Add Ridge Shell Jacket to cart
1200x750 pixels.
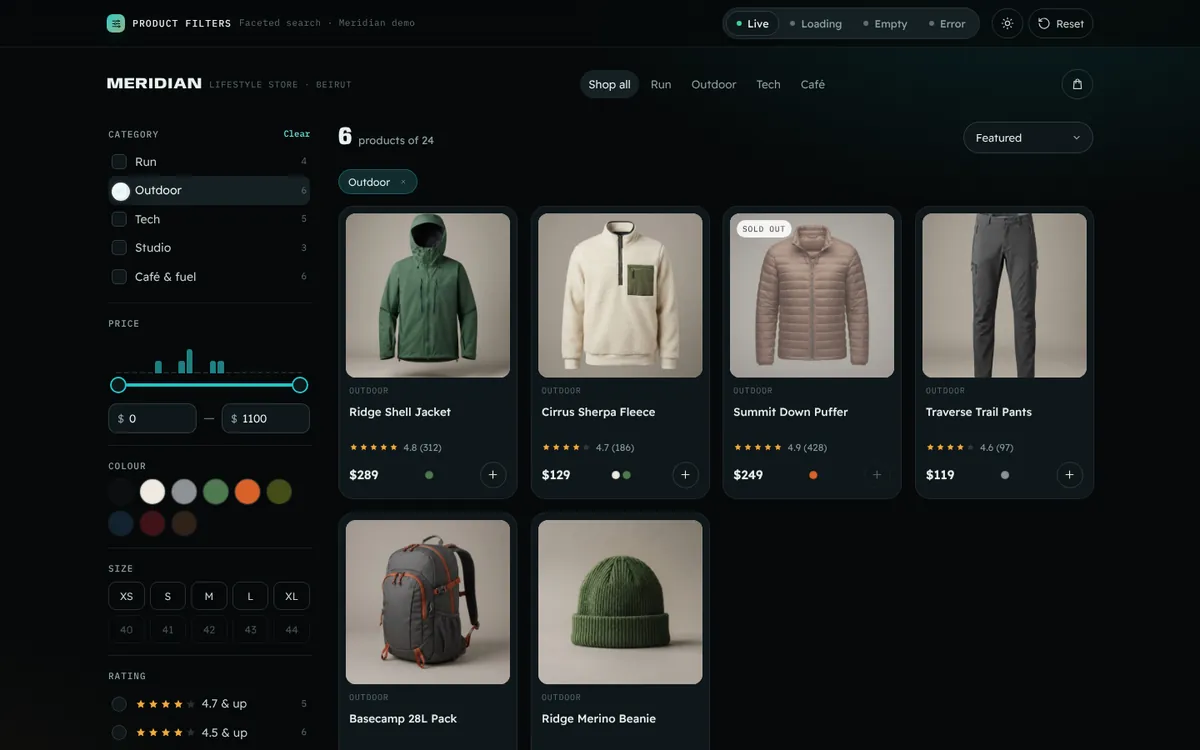click(493, 475)
